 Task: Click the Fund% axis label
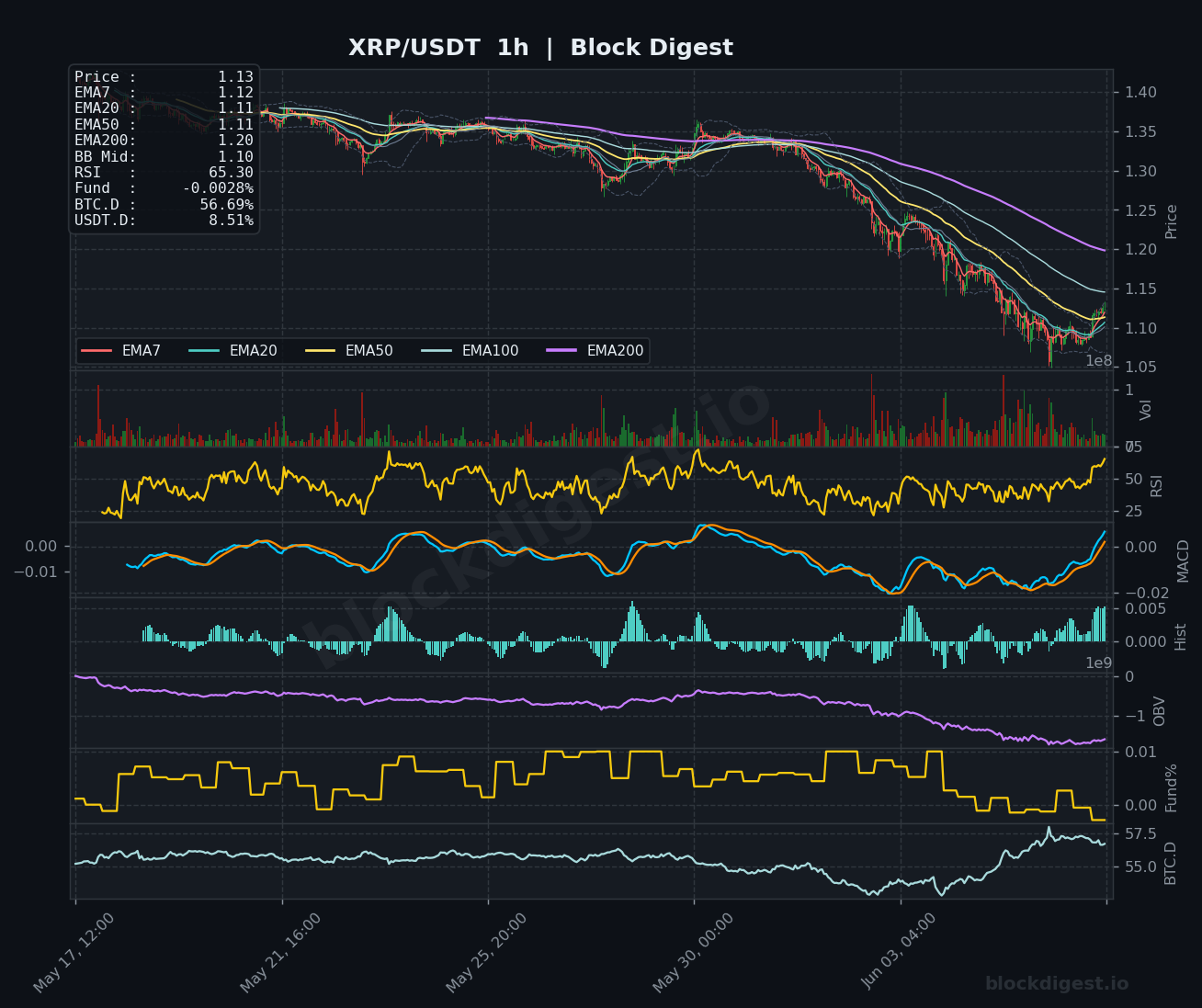coord(1171,787)
